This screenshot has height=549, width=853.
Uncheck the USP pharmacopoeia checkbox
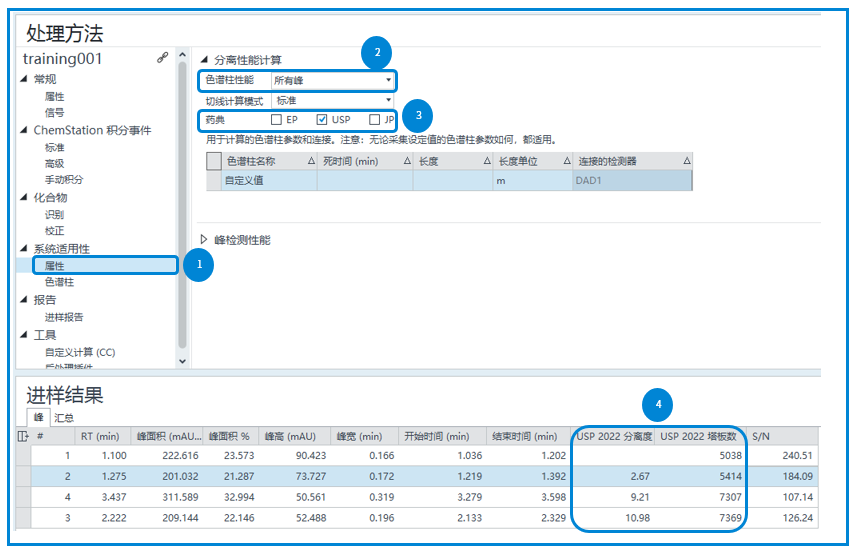[322, 119]
